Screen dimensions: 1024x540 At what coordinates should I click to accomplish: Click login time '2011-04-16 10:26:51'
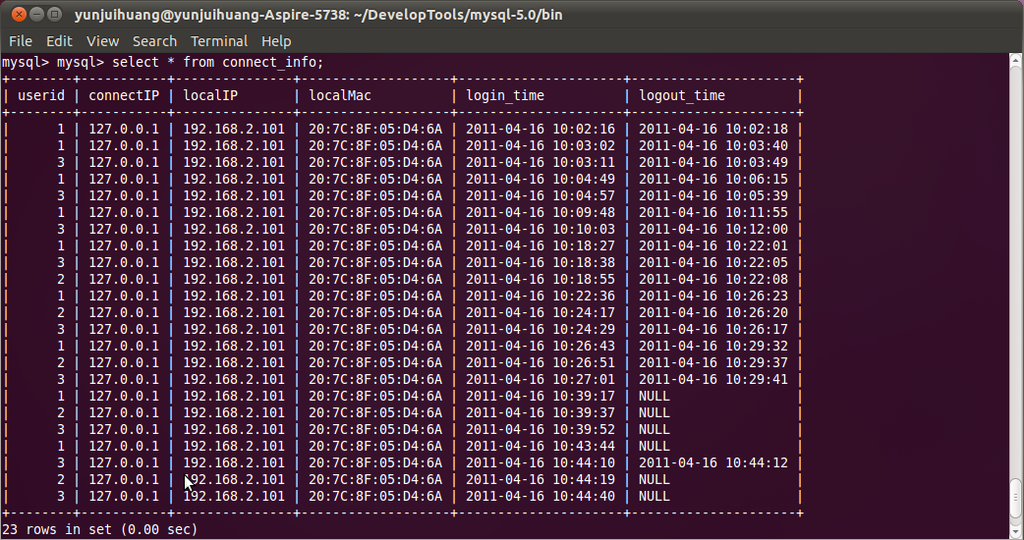click(540, 363)
